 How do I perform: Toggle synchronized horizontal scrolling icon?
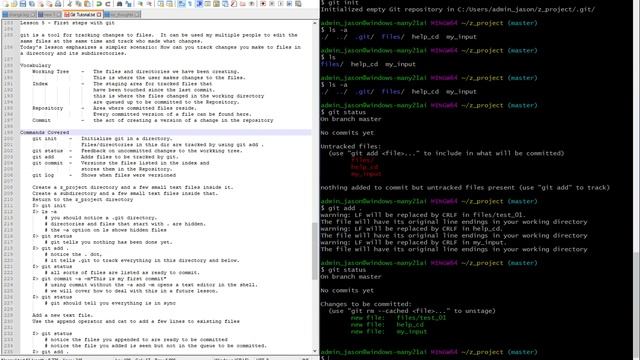[x=169, y=4]
